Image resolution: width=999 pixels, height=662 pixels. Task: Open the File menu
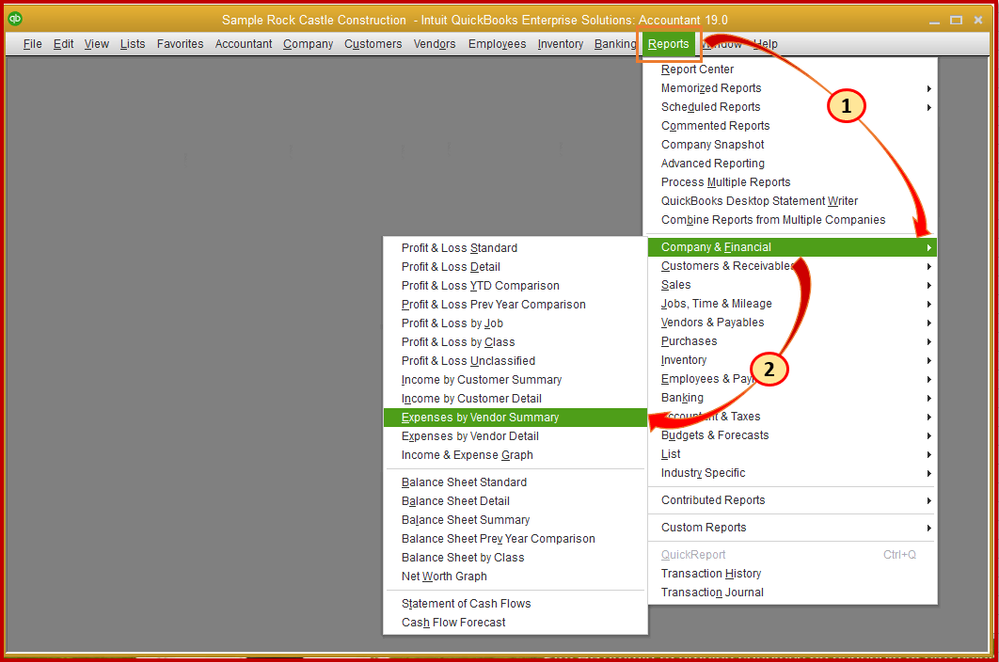click(32, 44)
